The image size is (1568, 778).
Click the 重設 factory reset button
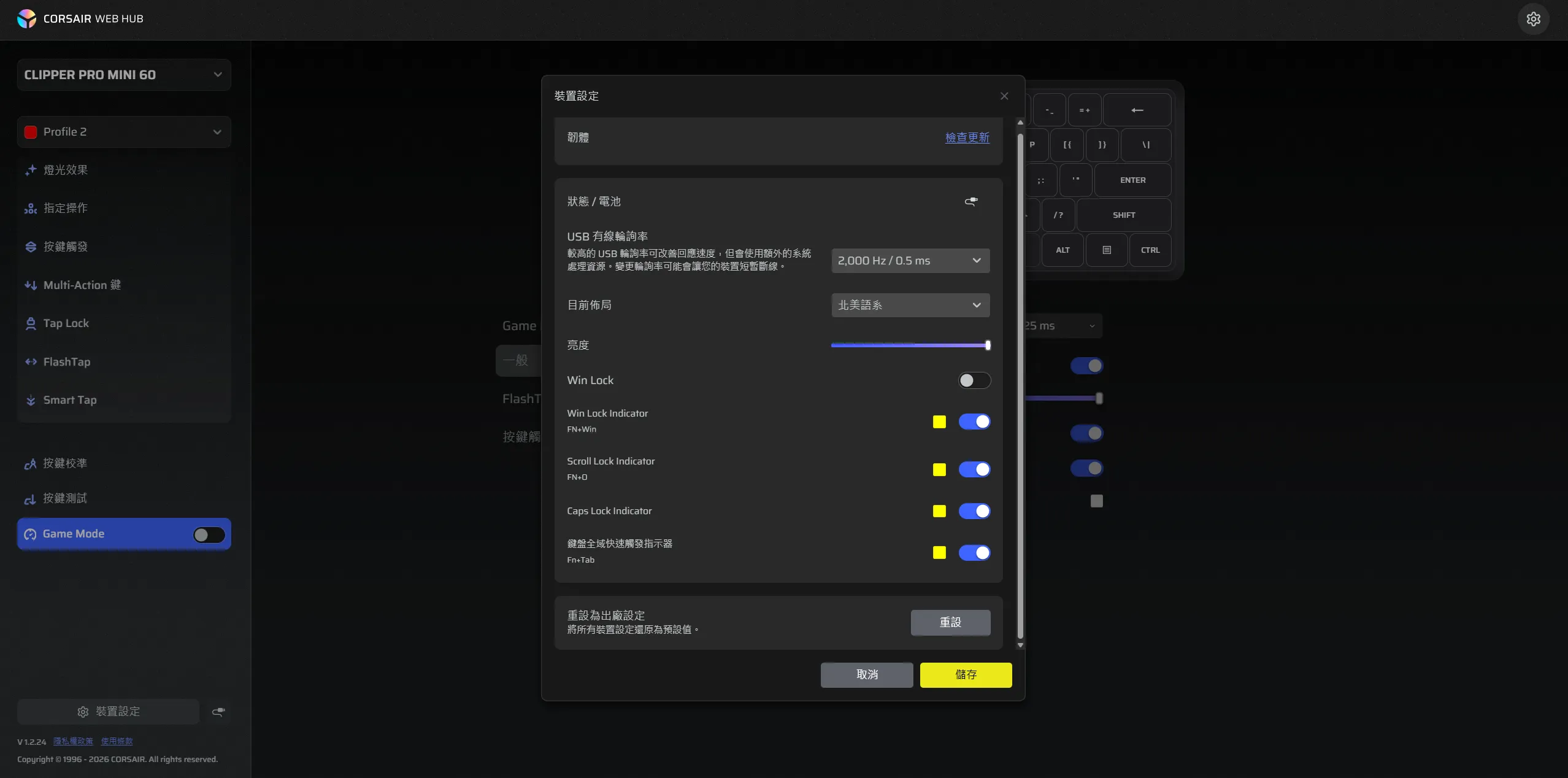click(950, 622)
